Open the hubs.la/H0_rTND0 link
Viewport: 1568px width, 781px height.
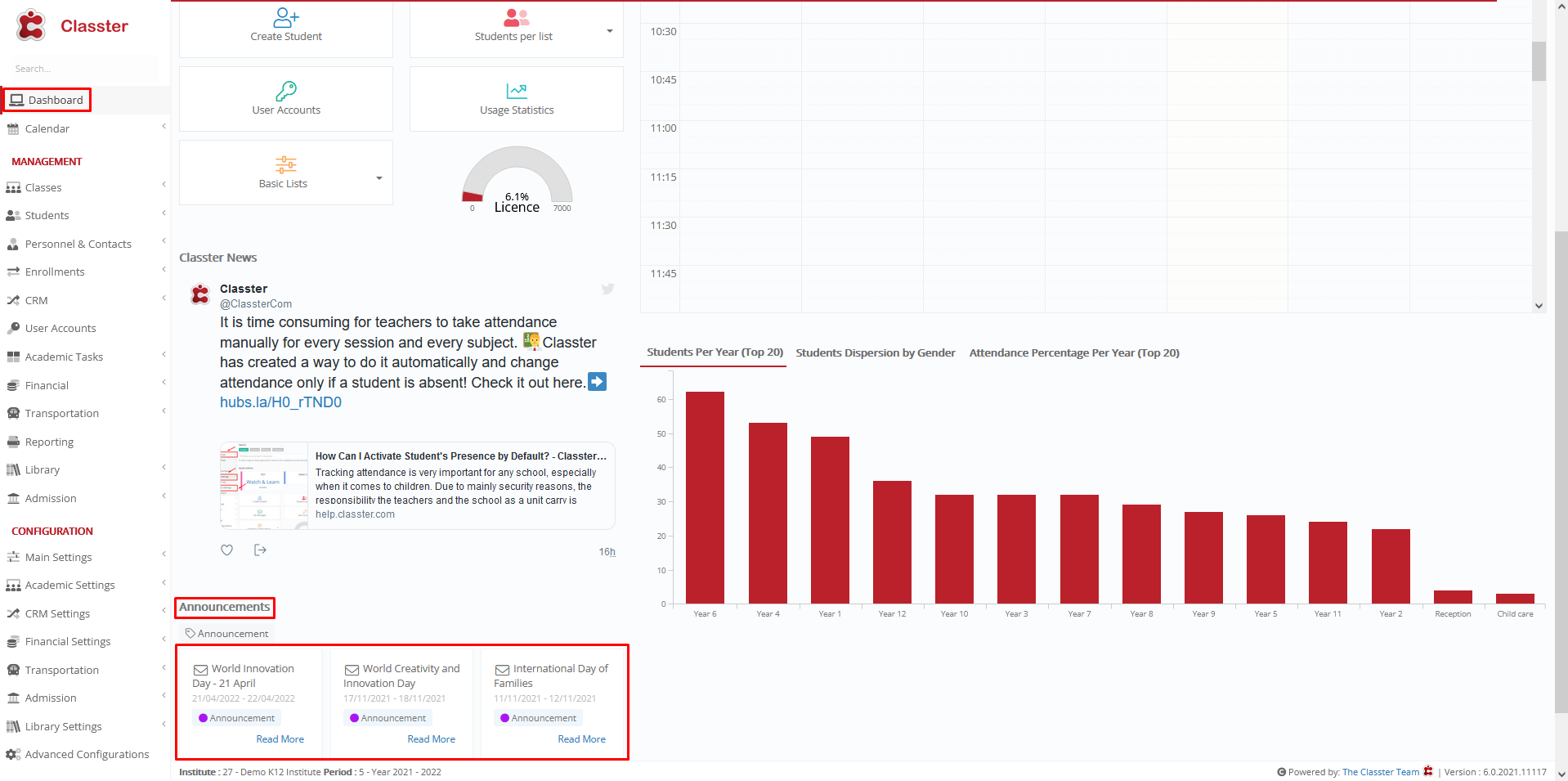(280, 402)
